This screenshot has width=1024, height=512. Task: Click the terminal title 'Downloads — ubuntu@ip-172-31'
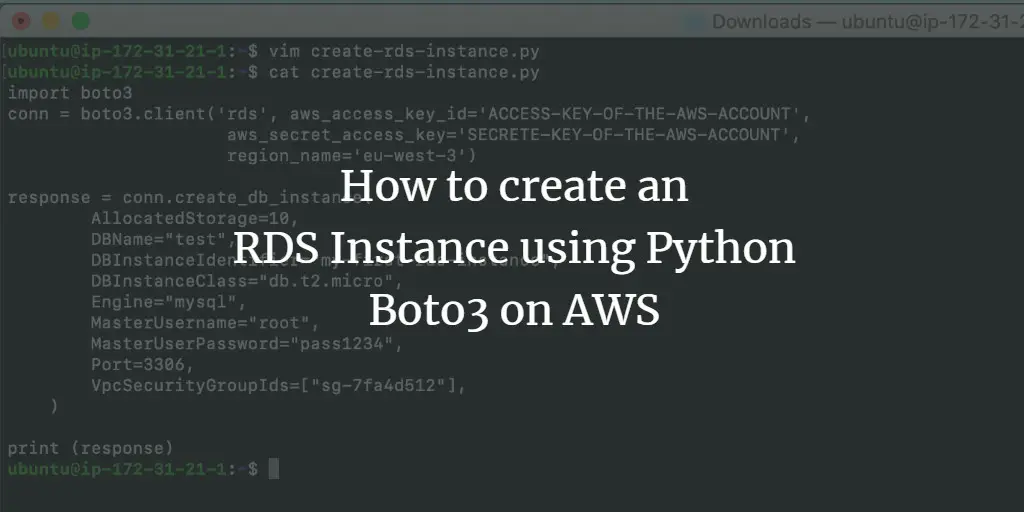pos(867,22)
